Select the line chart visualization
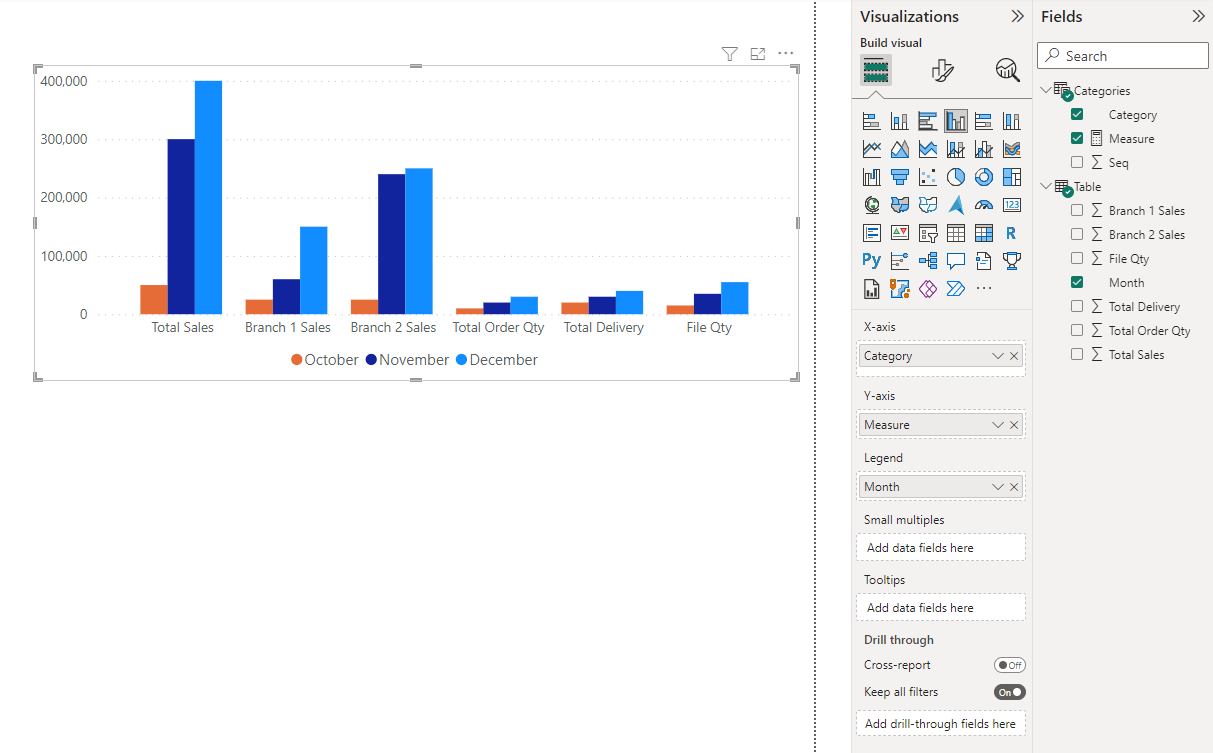Viewport: 1213px width, 753px height. [871, 148]
